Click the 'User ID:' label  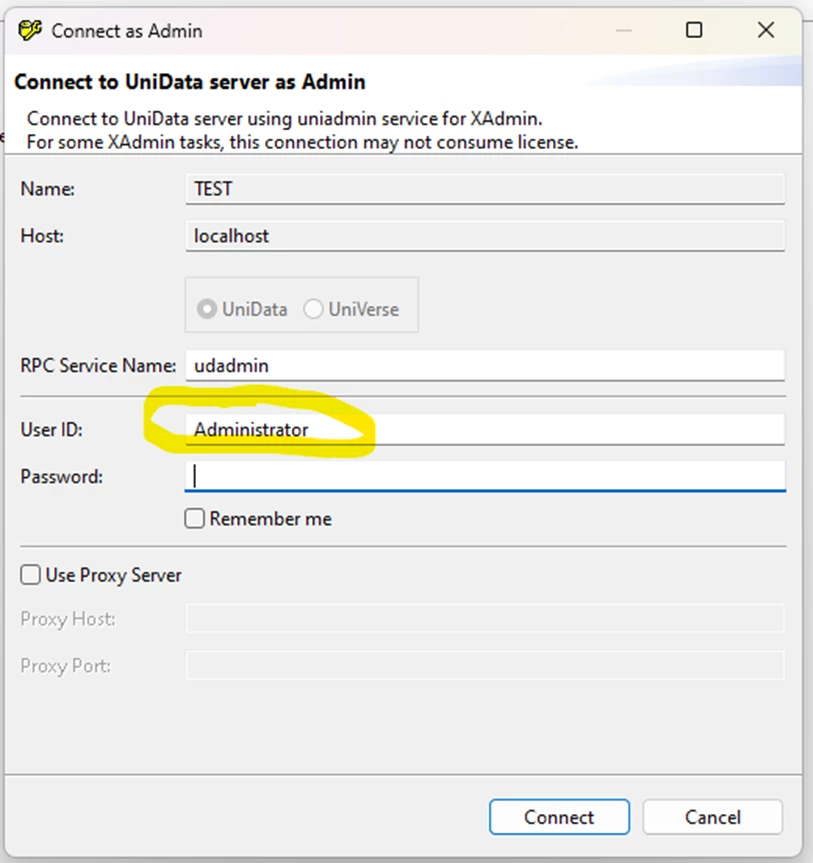point(52,429)
